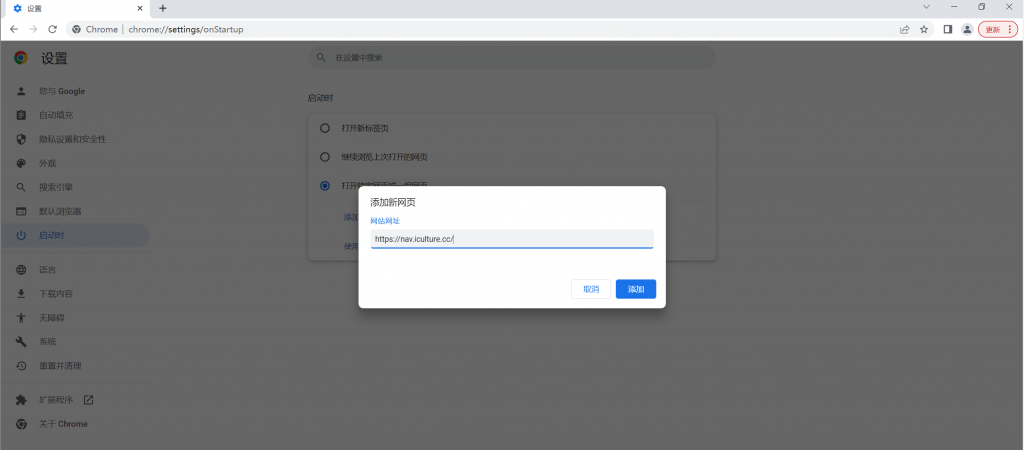Click the 取消 button in dialog
This screenshot has width=1024, height=450.
tap(591, 289)
